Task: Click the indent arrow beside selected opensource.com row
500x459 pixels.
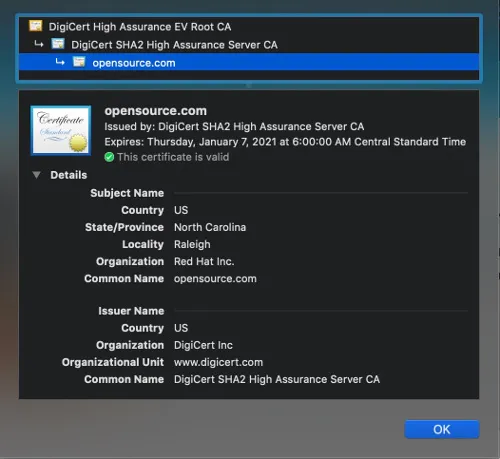Action: point(60,62)
